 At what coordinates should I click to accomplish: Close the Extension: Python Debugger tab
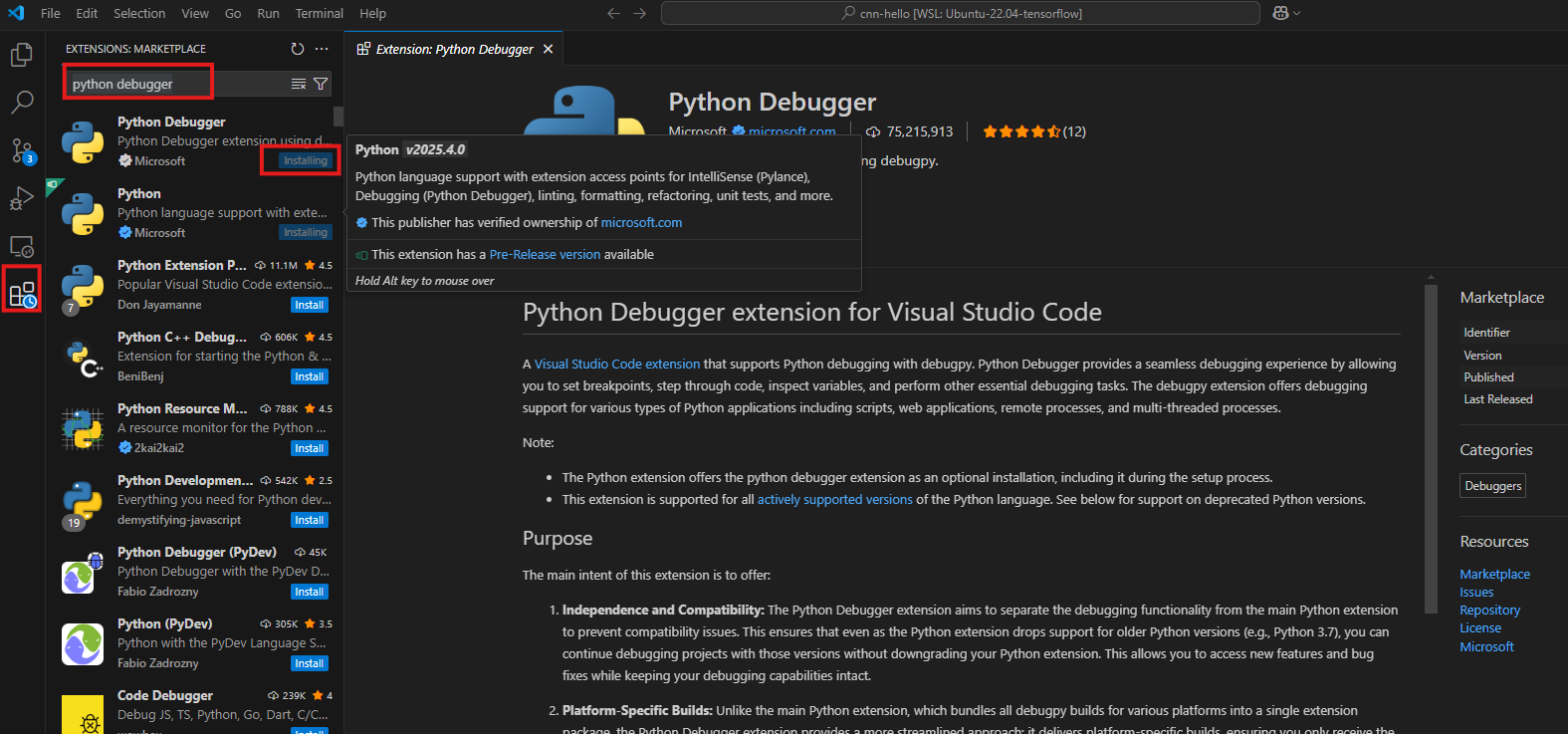pyautogui.click(x=548, y=49)
